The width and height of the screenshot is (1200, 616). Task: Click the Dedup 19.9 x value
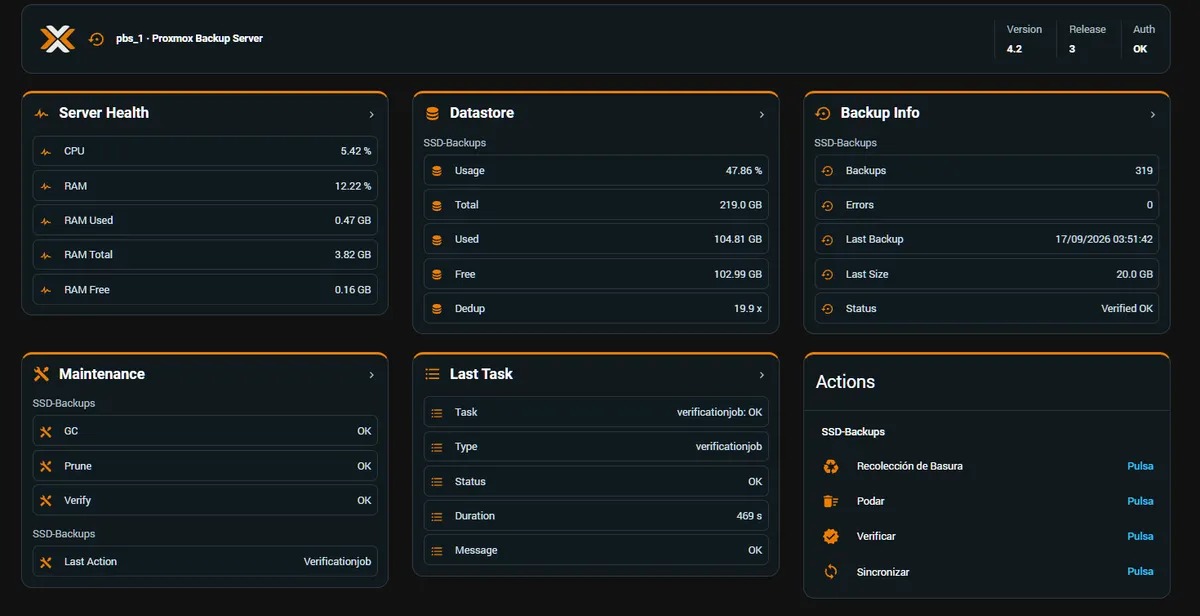pyautogui.click(x=748, y=309)
